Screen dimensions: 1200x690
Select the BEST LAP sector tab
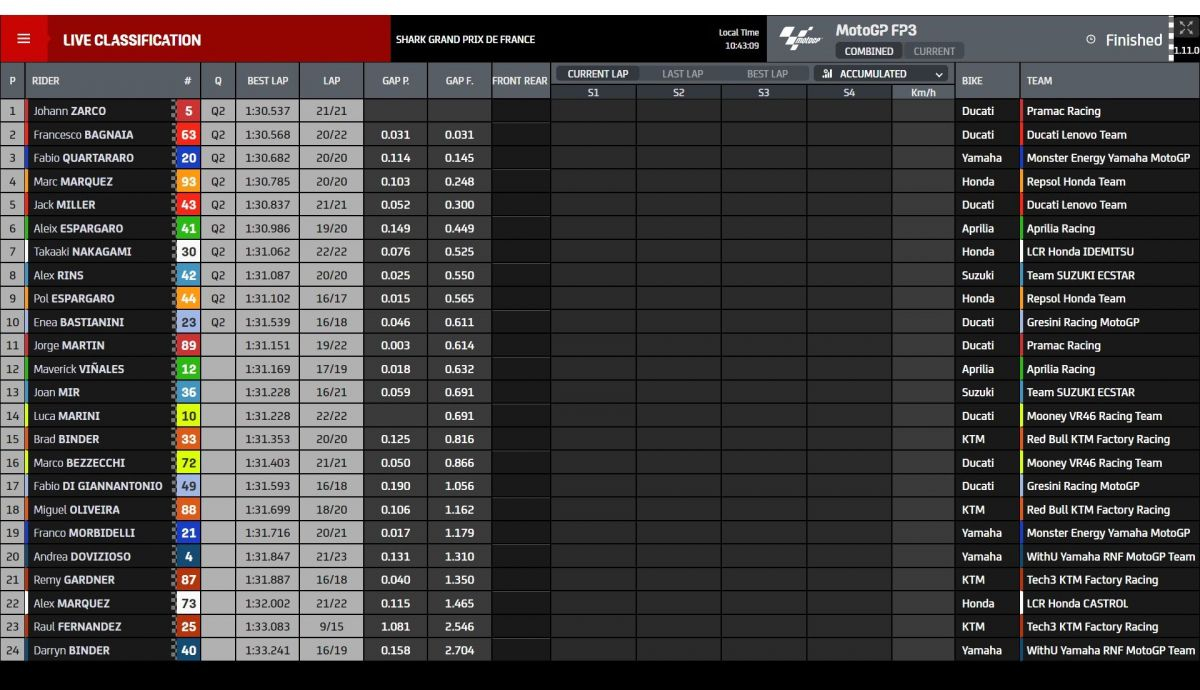click(767, 74)
